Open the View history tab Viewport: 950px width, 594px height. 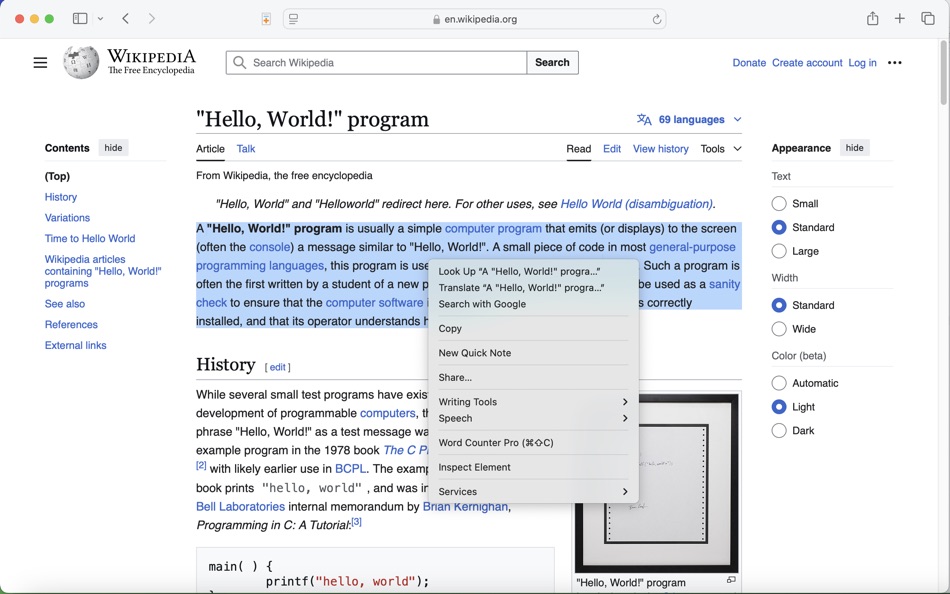(x=660, y=148)
